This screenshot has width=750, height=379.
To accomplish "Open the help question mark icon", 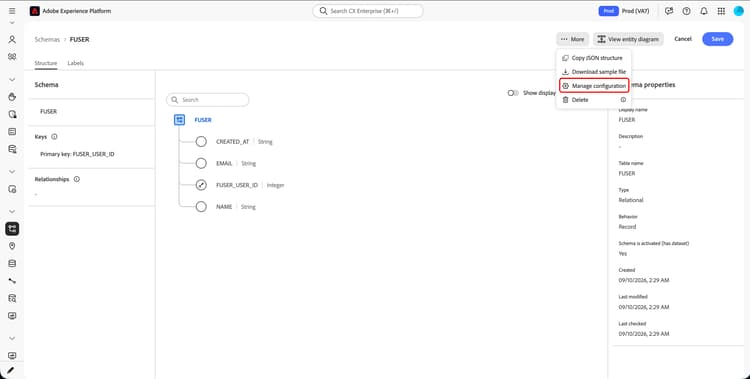I will point(686,11).
